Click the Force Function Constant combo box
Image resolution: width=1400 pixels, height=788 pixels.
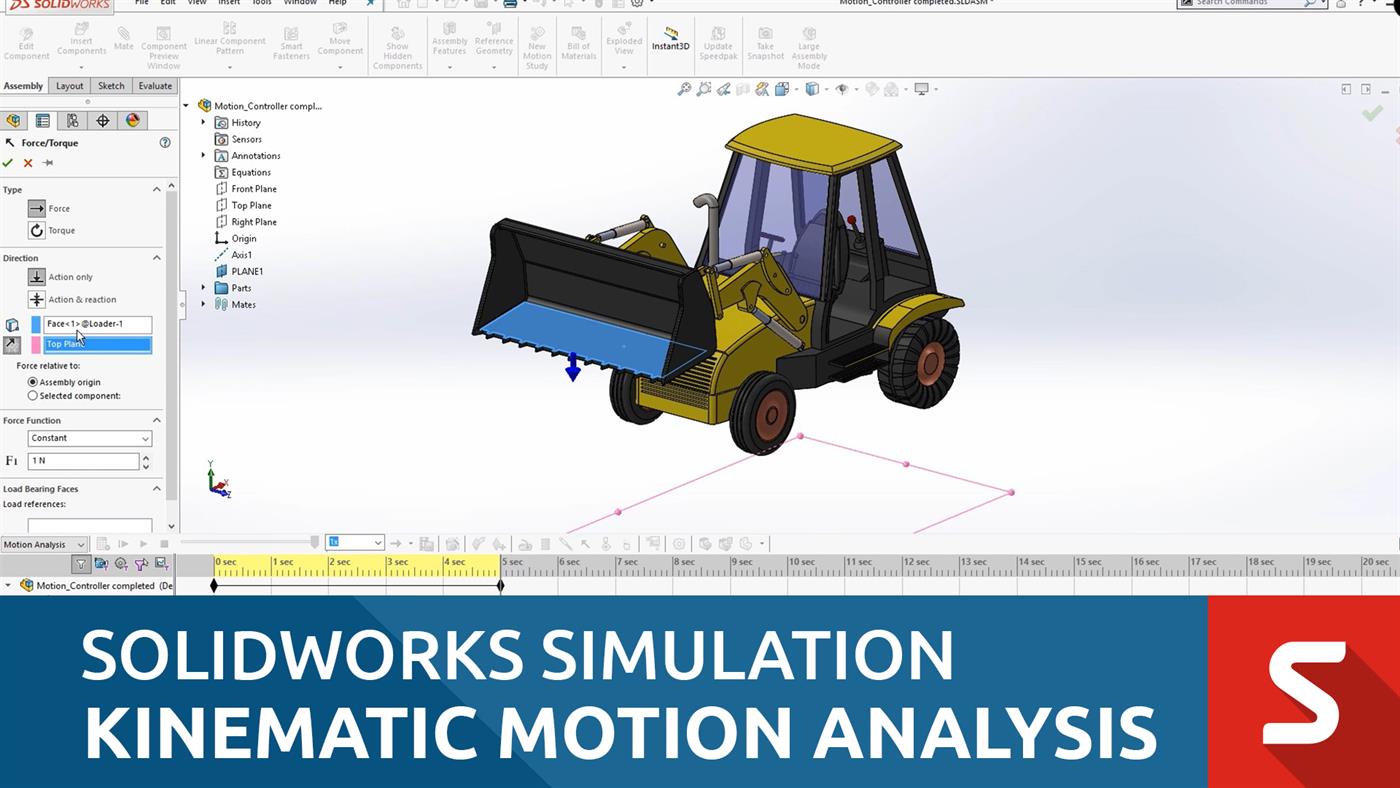[89, 438]
